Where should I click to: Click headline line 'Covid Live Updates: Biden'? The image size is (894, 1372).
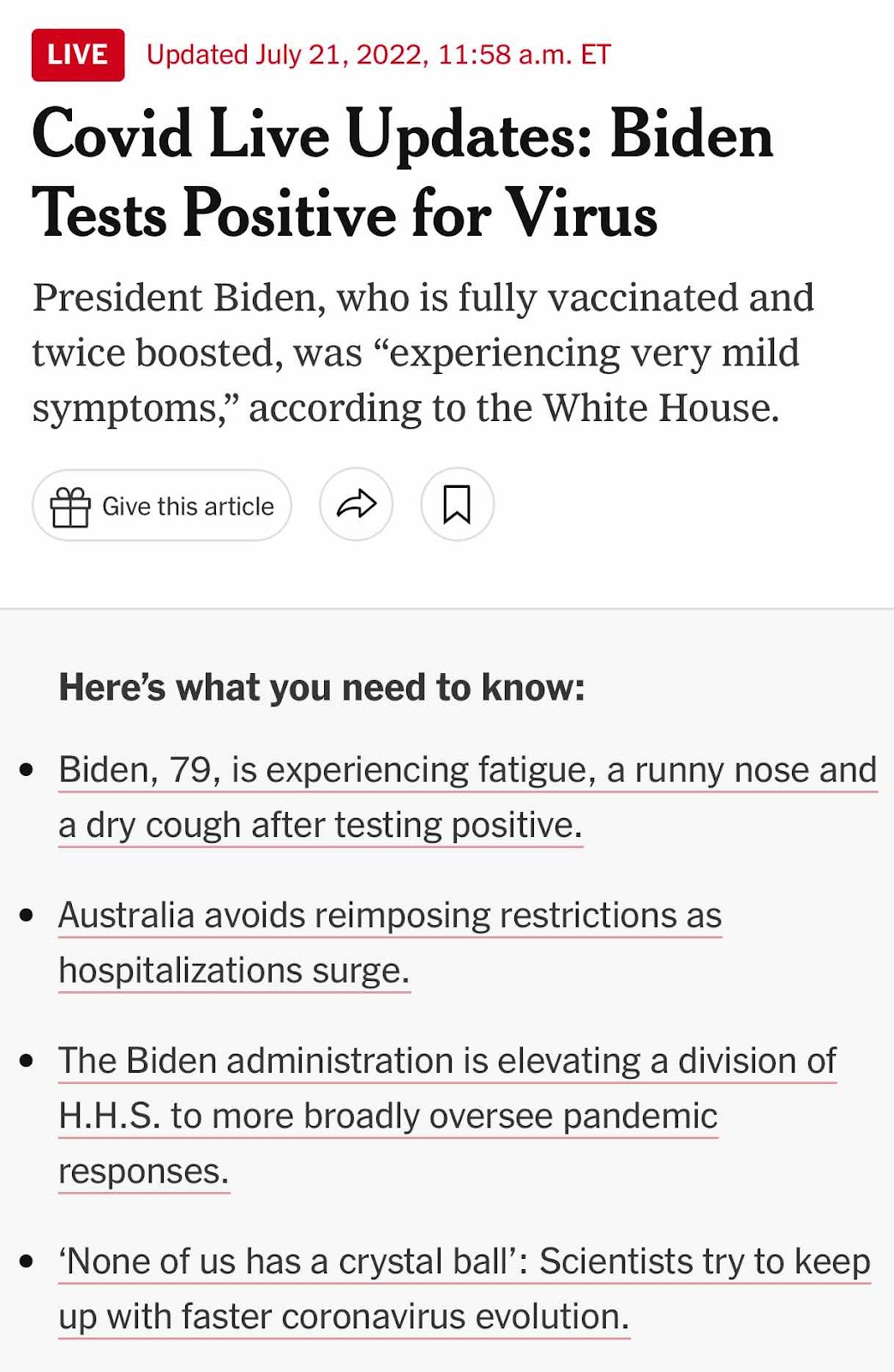(x=402, y=135)
